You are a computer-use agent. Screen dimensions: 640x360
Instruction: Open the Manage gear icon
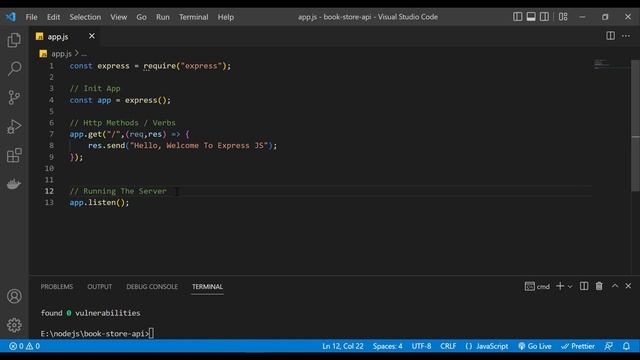click(14, 325)
